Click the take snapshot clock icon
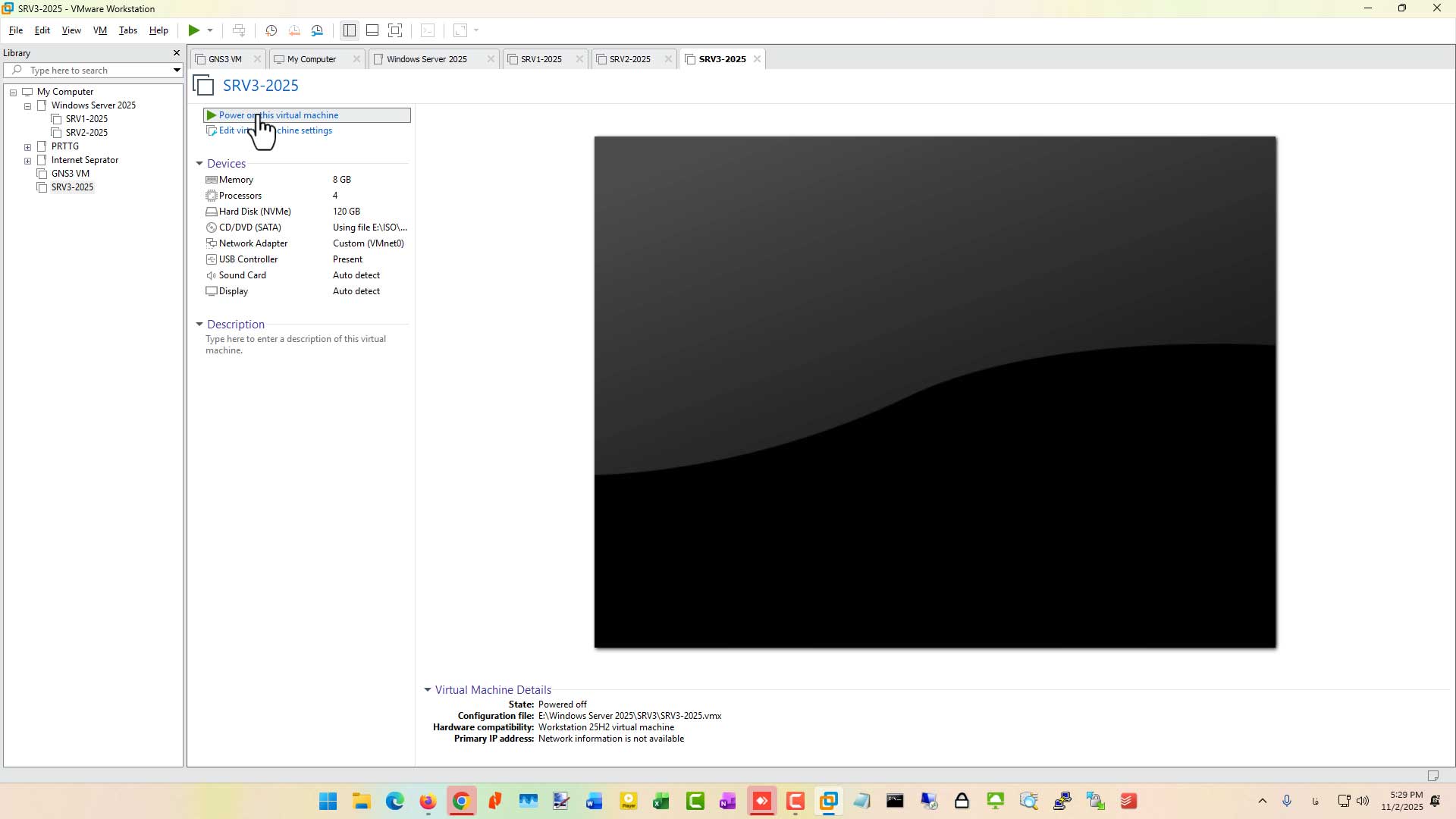 (x=271, y=30)
